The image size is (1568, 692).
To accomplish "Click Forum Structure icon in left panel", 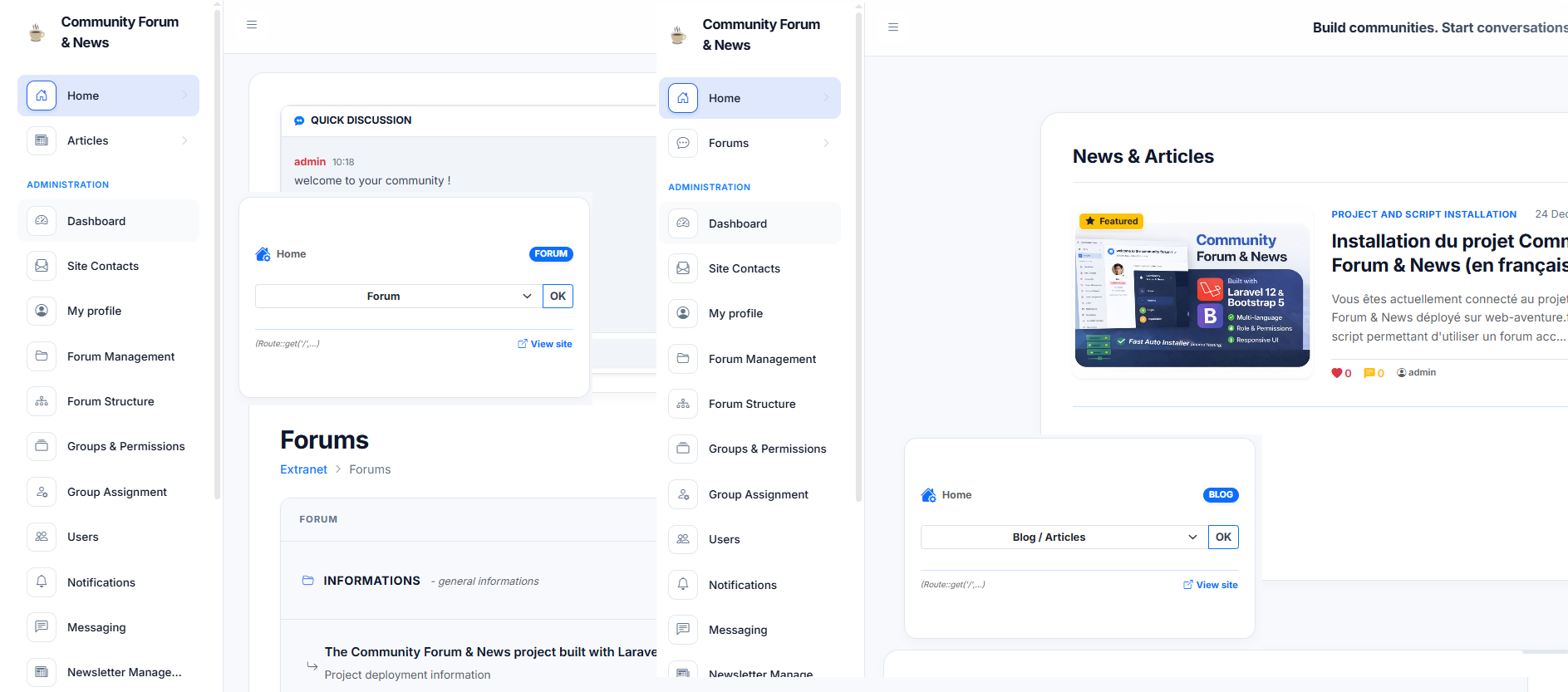I will pos(42,401).
